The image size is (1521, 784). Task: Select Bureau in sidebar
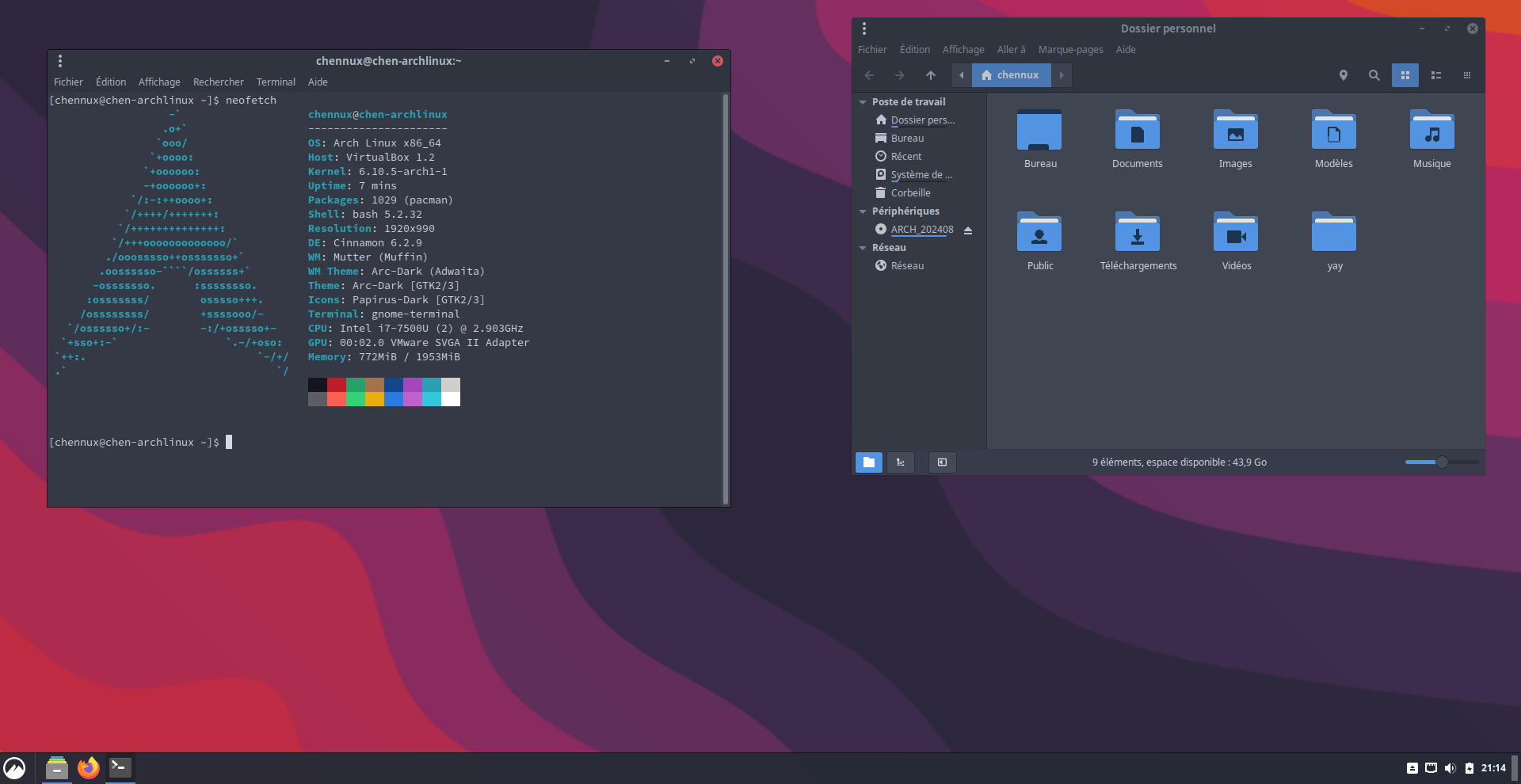[x=907, y=139]
